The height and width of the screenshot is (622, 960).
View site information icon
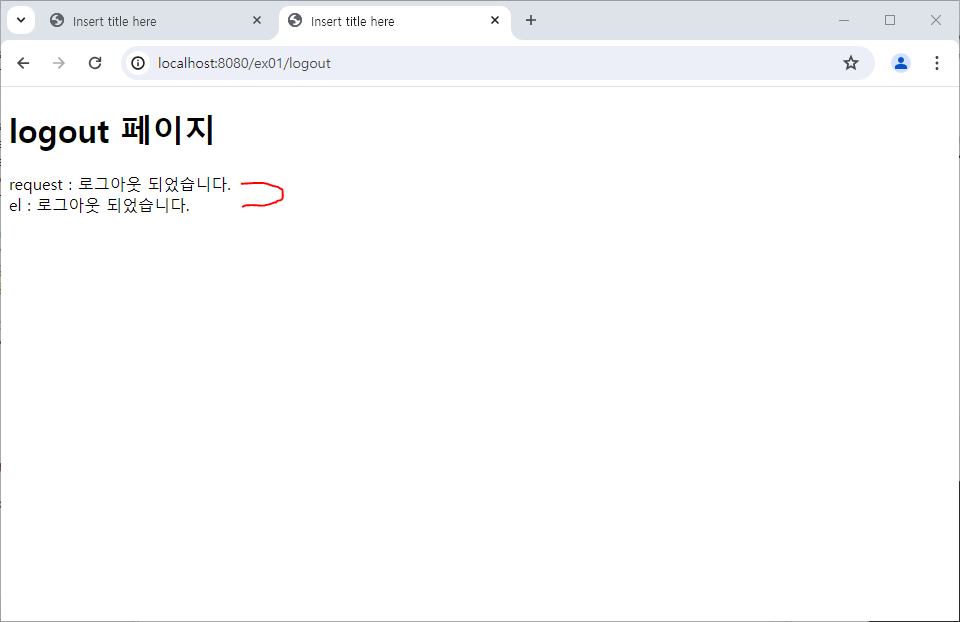(x=138, y=63)
